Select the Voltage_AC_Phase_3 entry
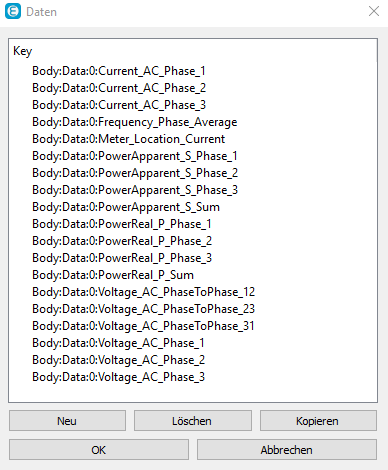The height and width of the screenshot is (470, 388). tap(119, 377)
